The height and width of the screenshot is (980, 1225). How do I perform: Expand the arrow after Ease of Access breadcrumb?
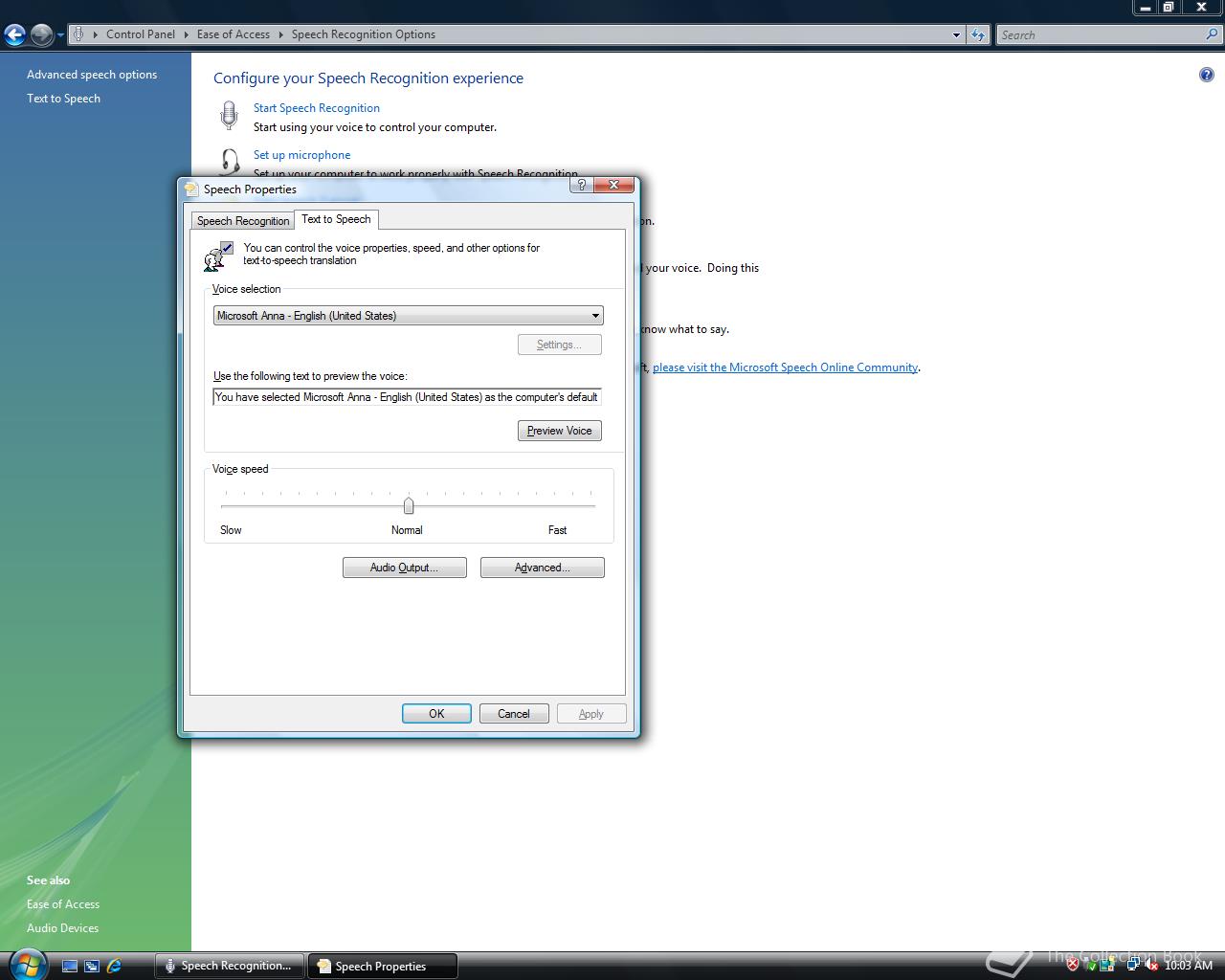click(x=281, y=34)
